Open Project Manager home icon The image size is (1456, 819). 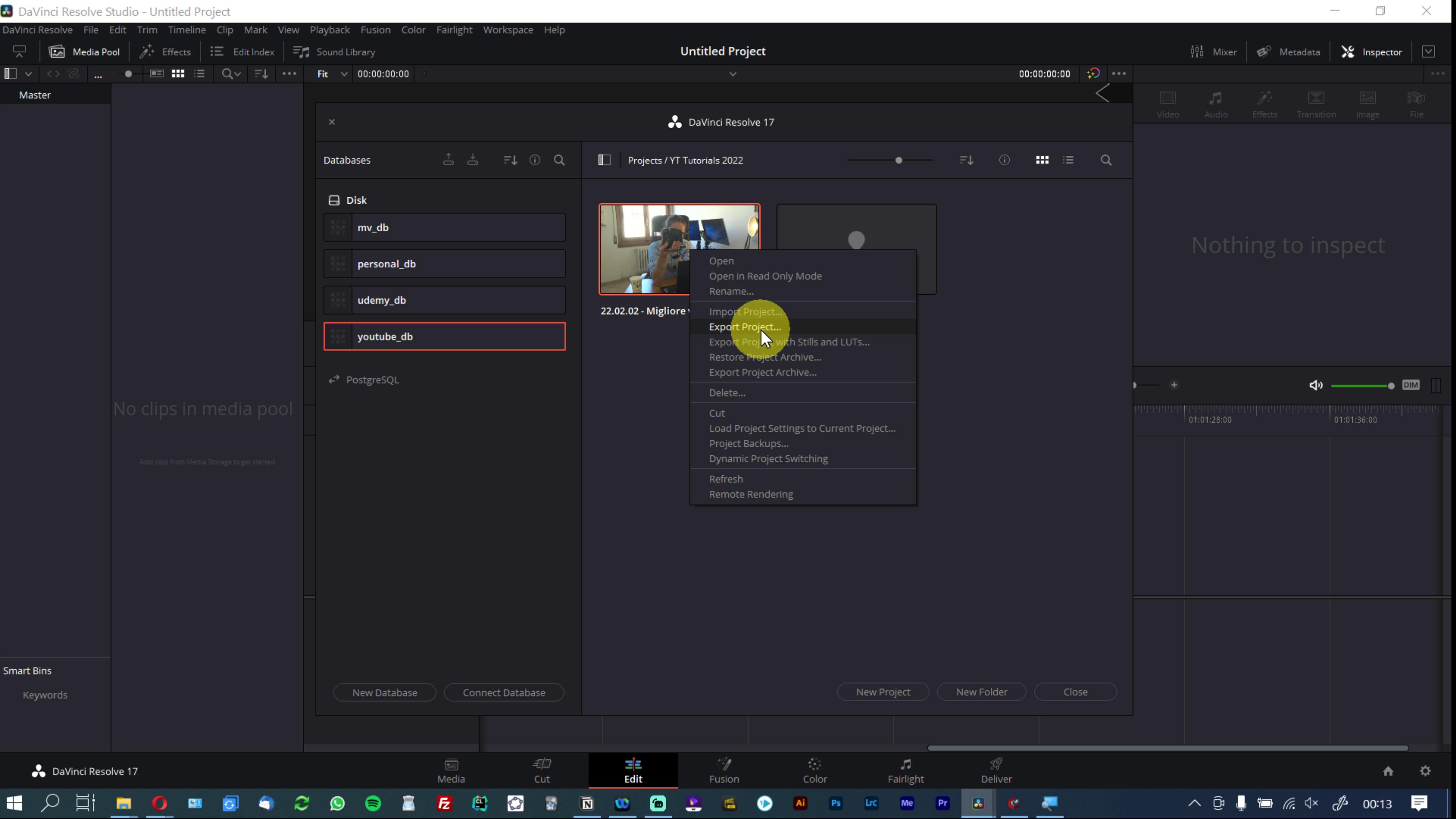[x=1388, y=771]
